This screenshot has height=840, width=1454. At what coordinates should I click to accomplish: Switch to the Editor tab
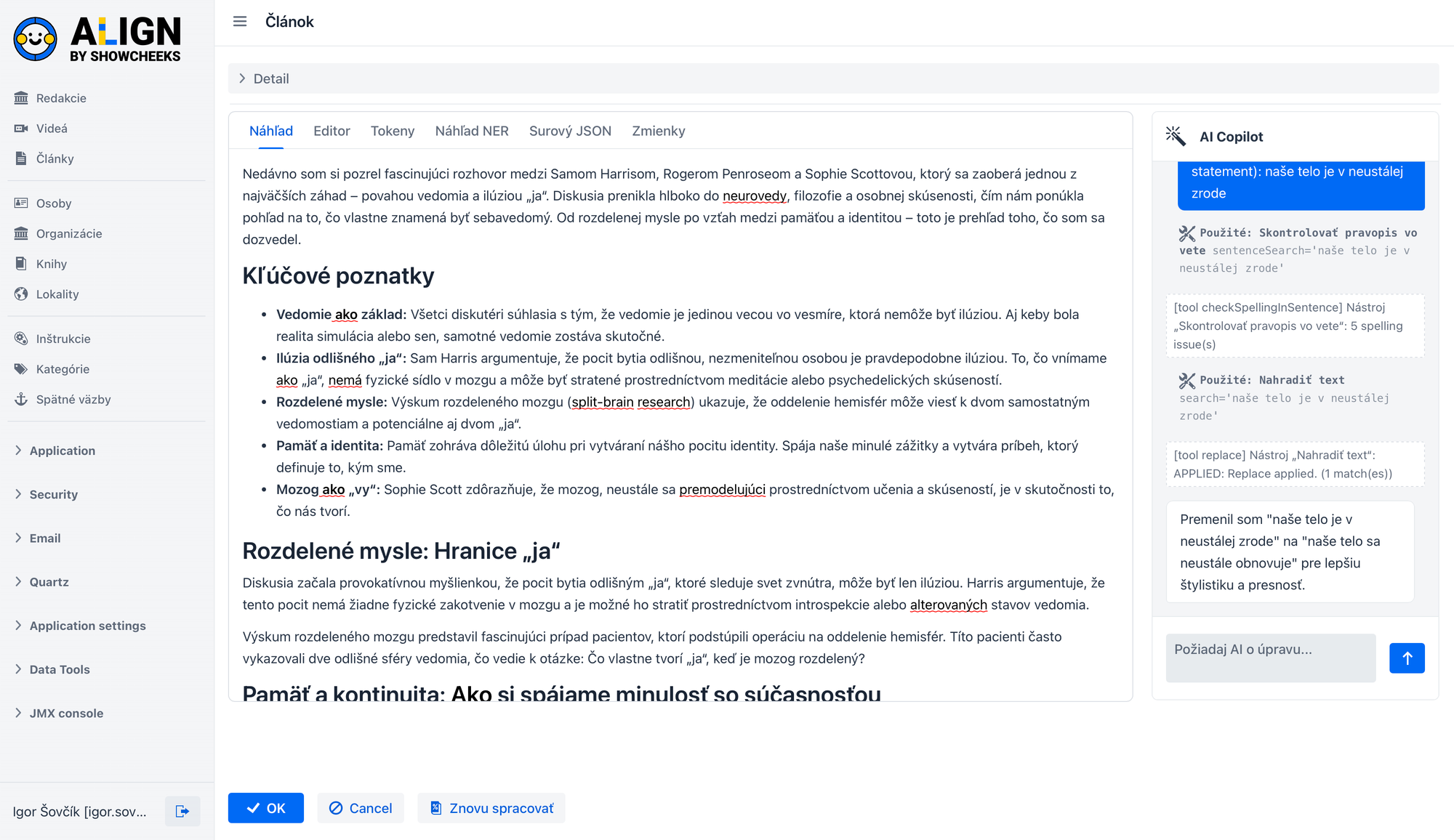pyautogui.click(x=332, y=131)
